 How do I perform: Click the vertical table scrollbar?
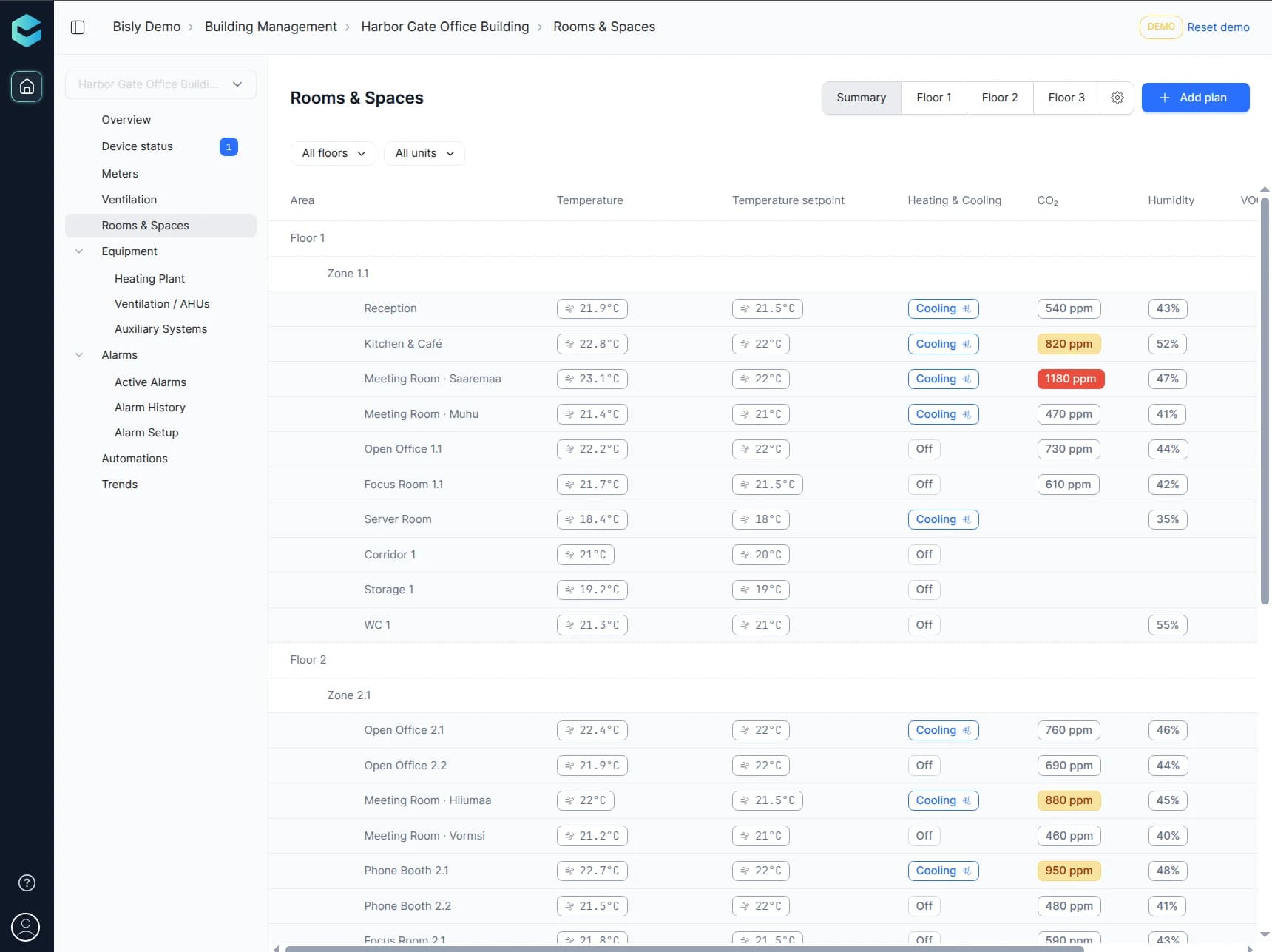[1265, 399]
